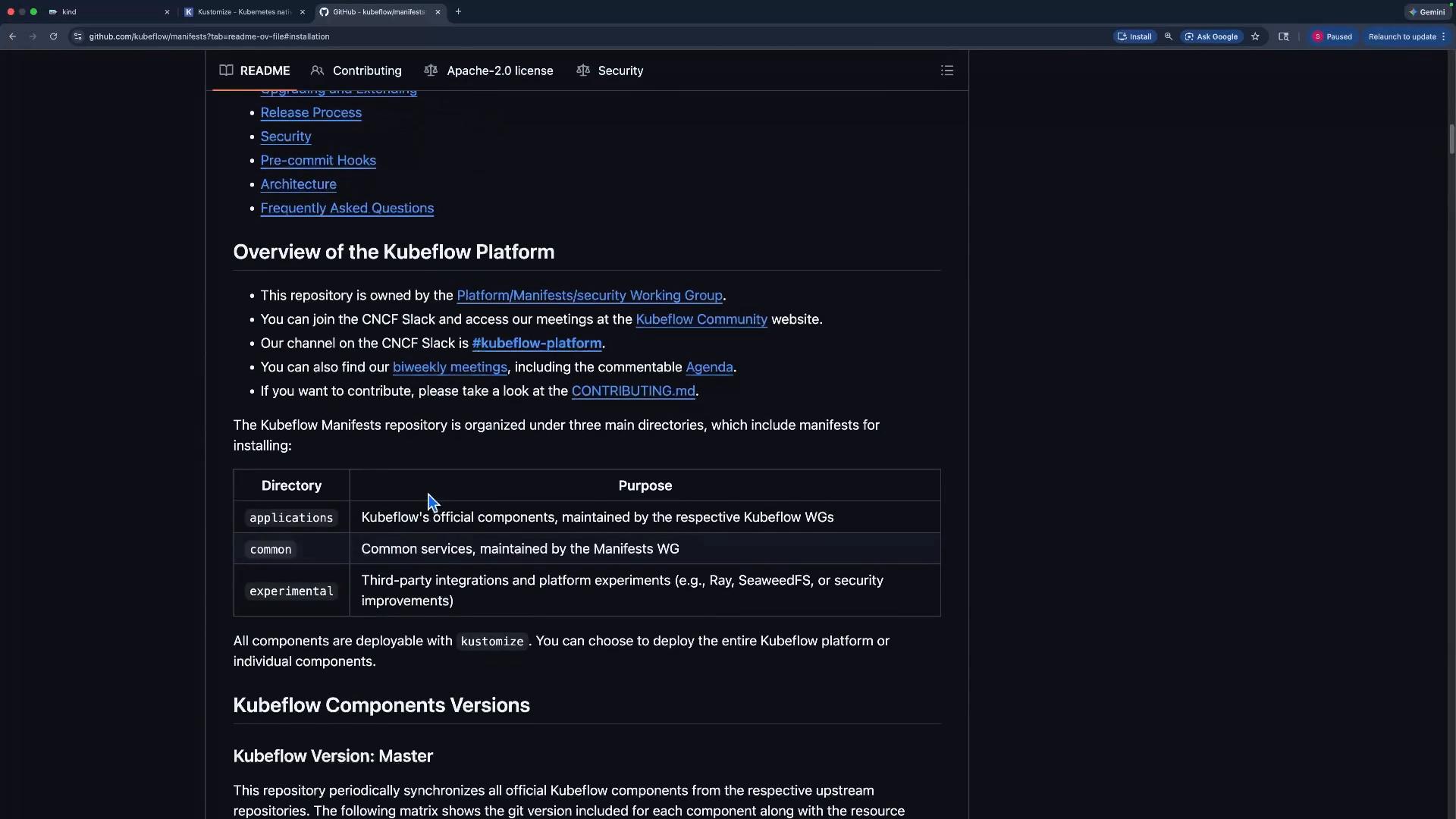The image size is (1456, 819).
Task: Open the Architecture link
Action: [x=298, y=184]
